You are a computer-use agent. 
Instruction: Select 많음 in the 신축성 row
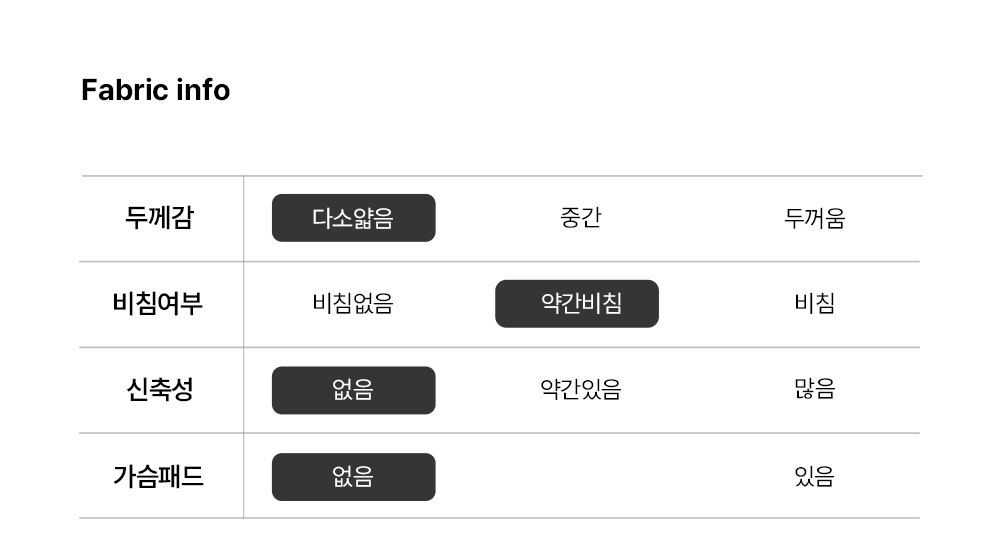click(814, 390)
